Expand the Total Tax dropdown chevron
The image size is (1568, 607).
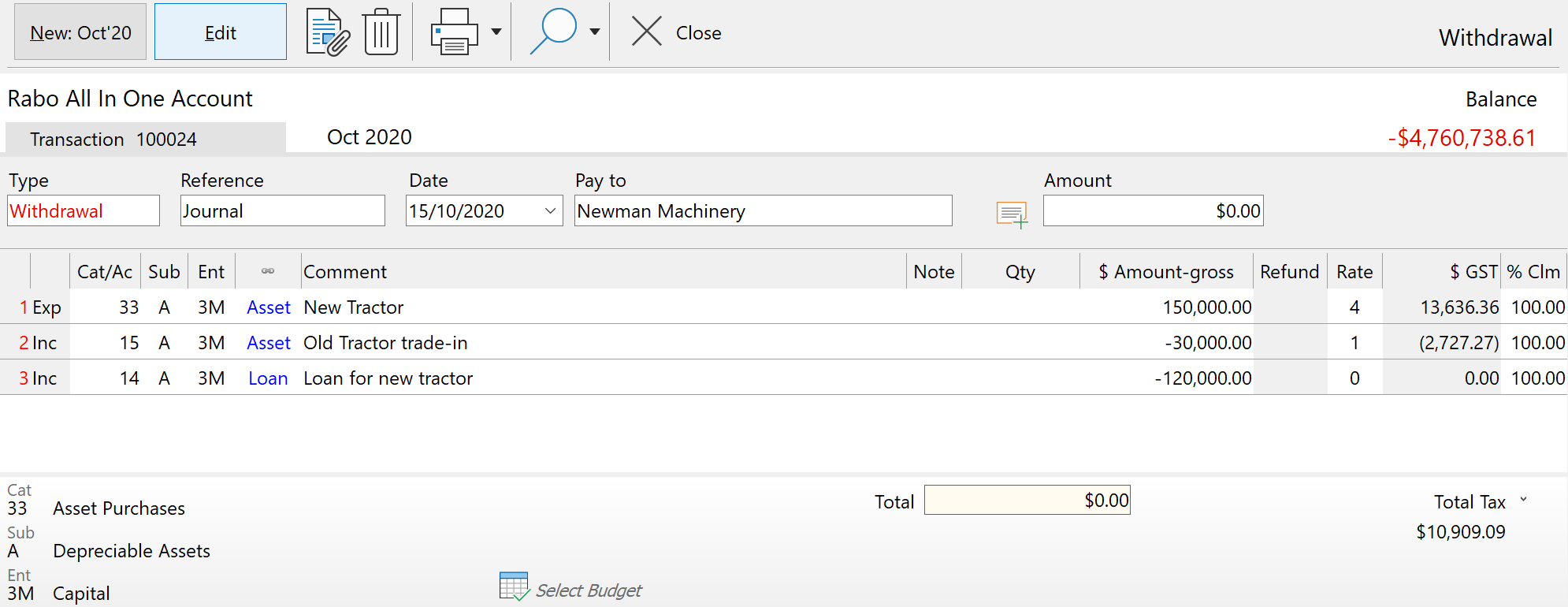click(x=1523, y=499)
